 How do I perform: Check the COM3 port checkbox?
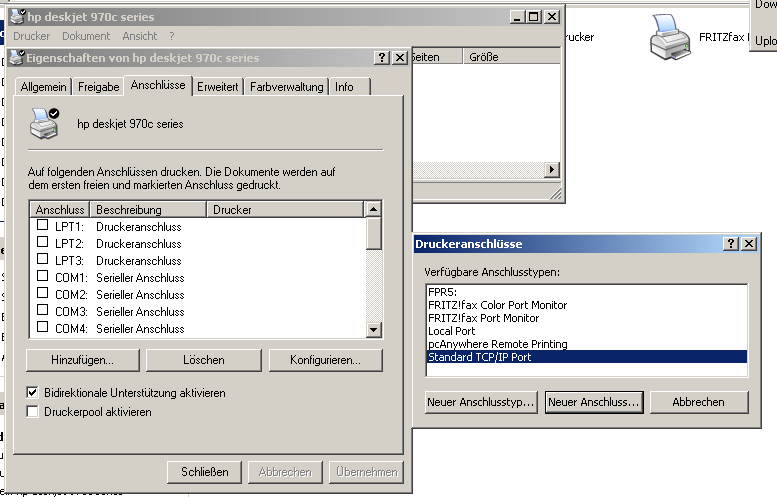43,310
